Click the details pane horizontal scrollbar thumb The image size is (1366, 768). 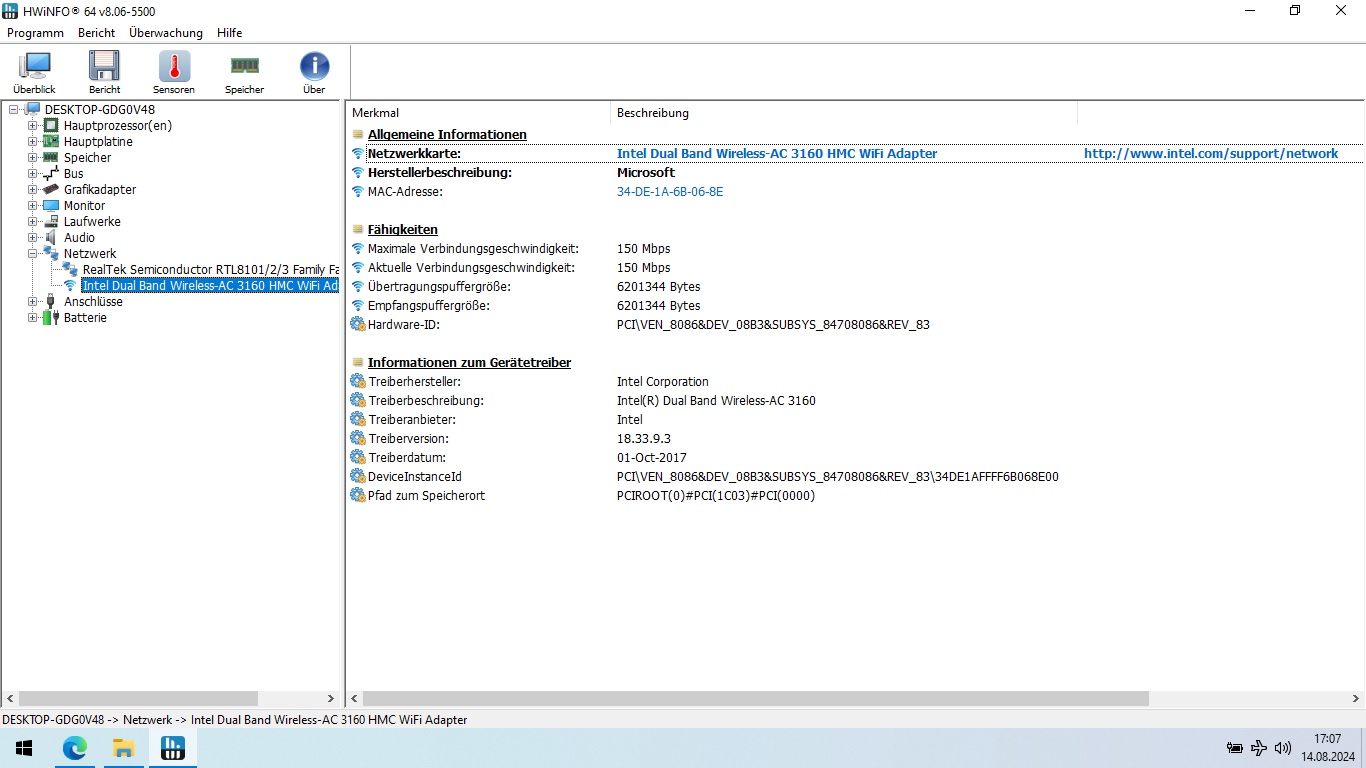tap(756, 699)
